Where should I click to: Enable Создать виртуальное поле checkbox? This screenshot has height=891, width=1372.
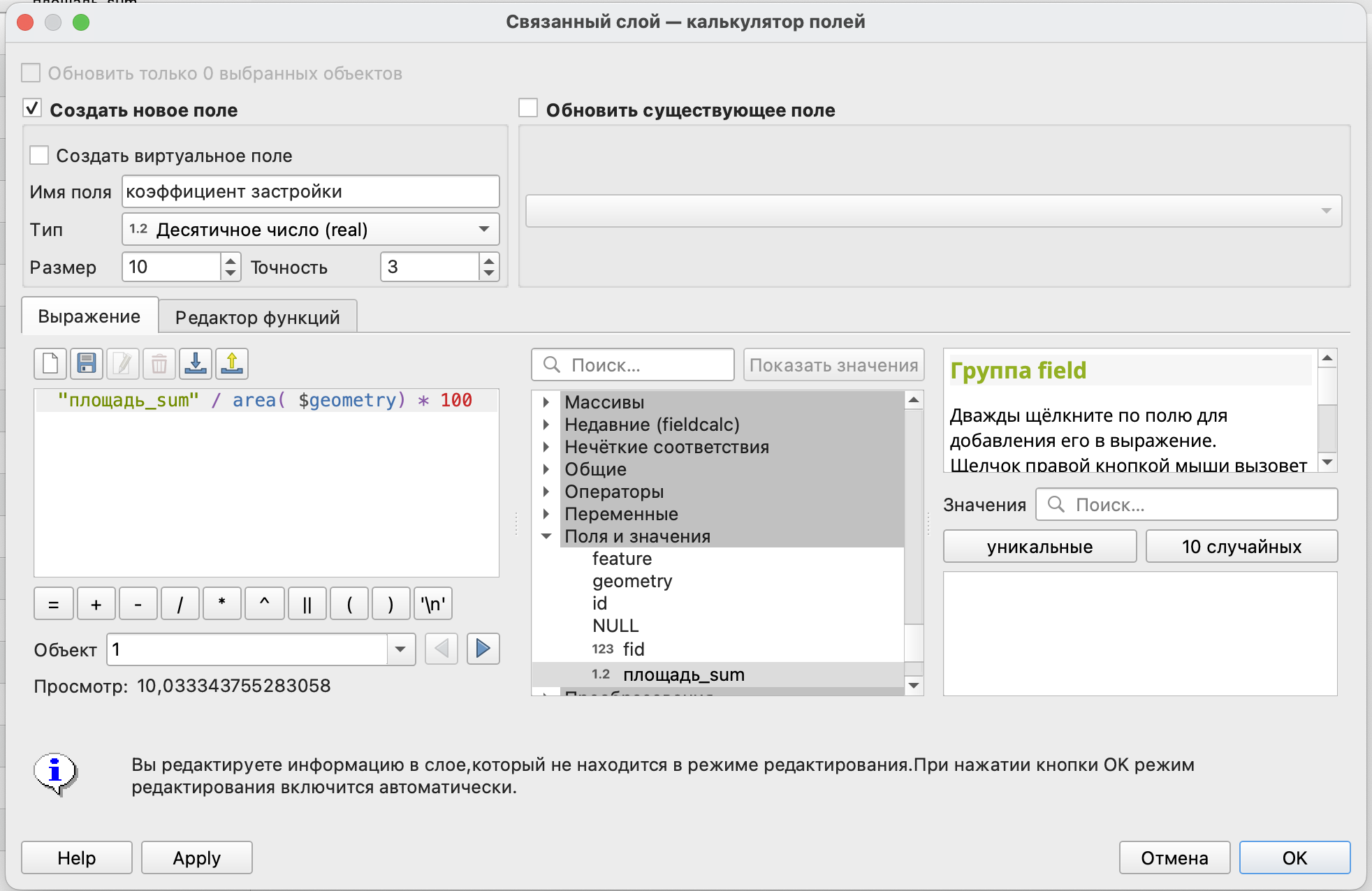tap(39, 155)
